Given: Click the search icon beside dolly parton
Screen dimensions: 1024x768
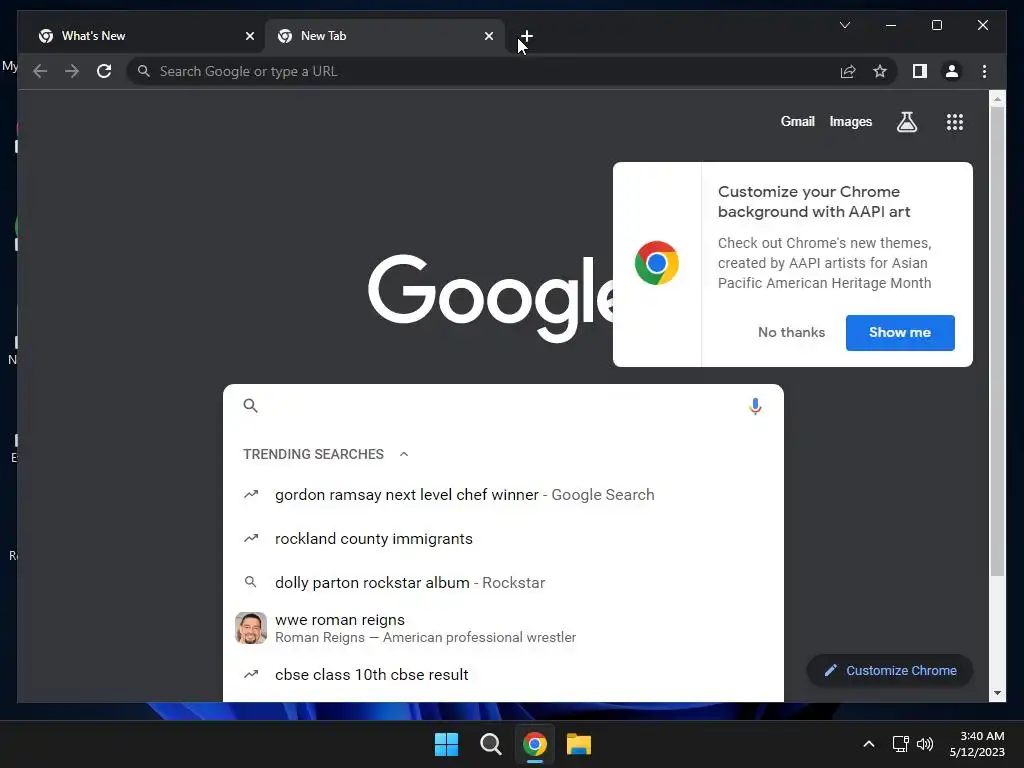Looking at the screenshot, I should [250, 582].
